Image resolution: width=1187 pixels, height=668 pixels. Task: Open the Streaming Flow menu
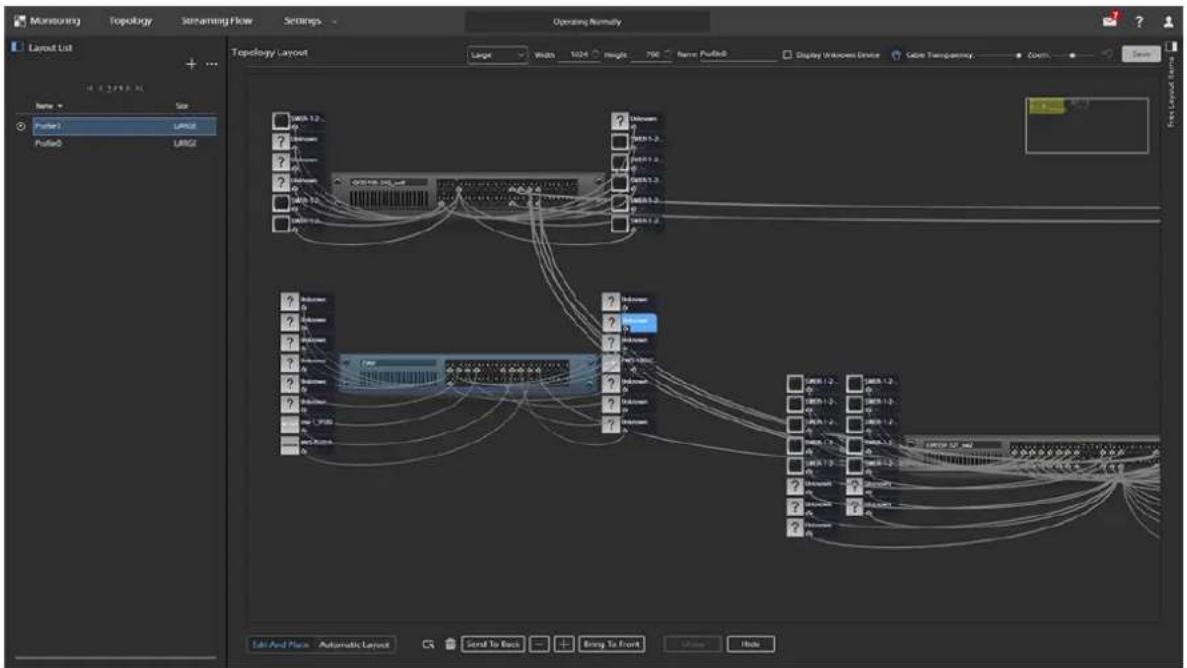pos(217,20)
